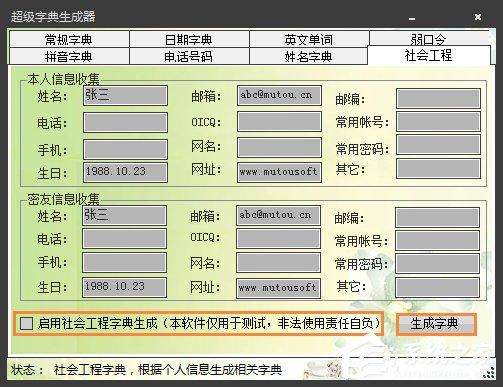Click 网址 field in 本人信息收集
Viewport: 503px width, 387px height.
coord(279,172)
